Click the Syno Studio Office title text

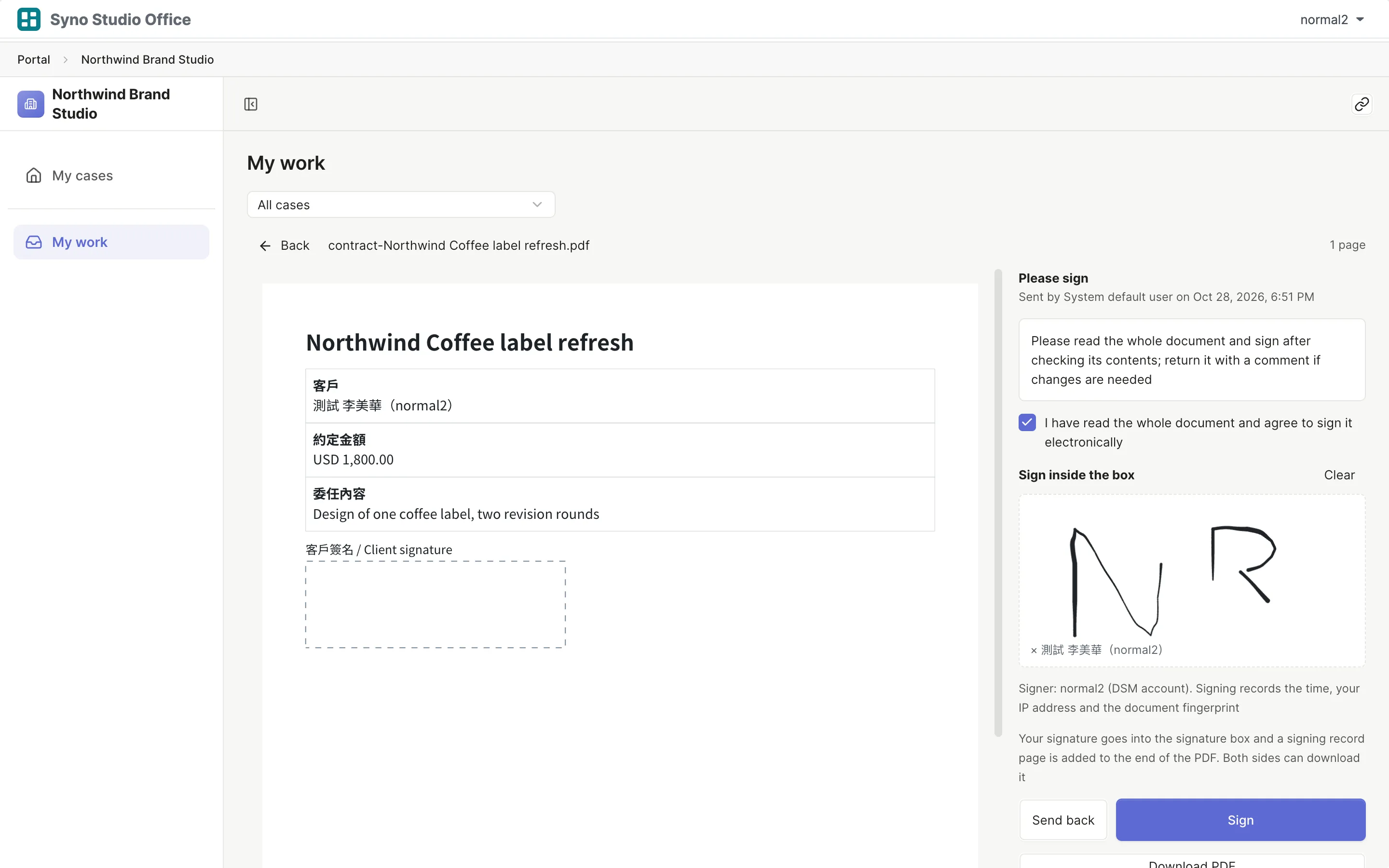click(x=120, y=19)
